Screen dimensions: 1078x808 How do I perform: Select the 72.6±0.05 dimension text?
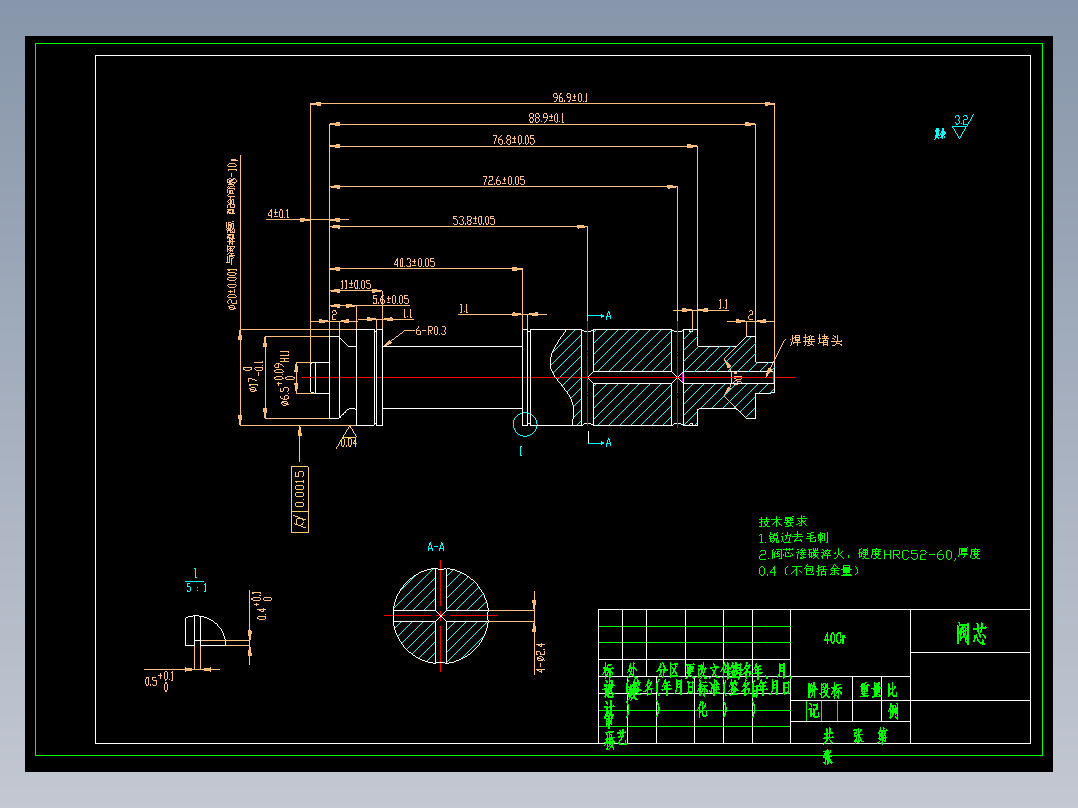503,181
